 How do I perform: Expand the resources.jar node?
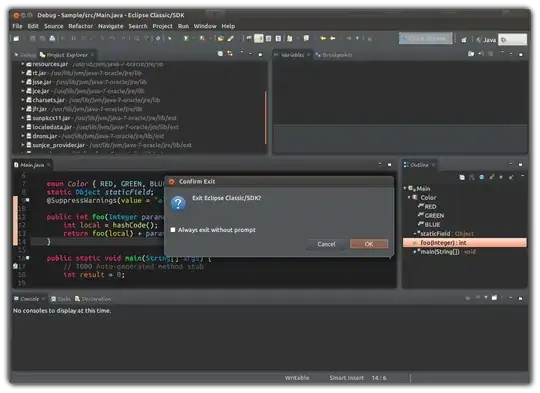pyautogui.click(x=23, y=64)
